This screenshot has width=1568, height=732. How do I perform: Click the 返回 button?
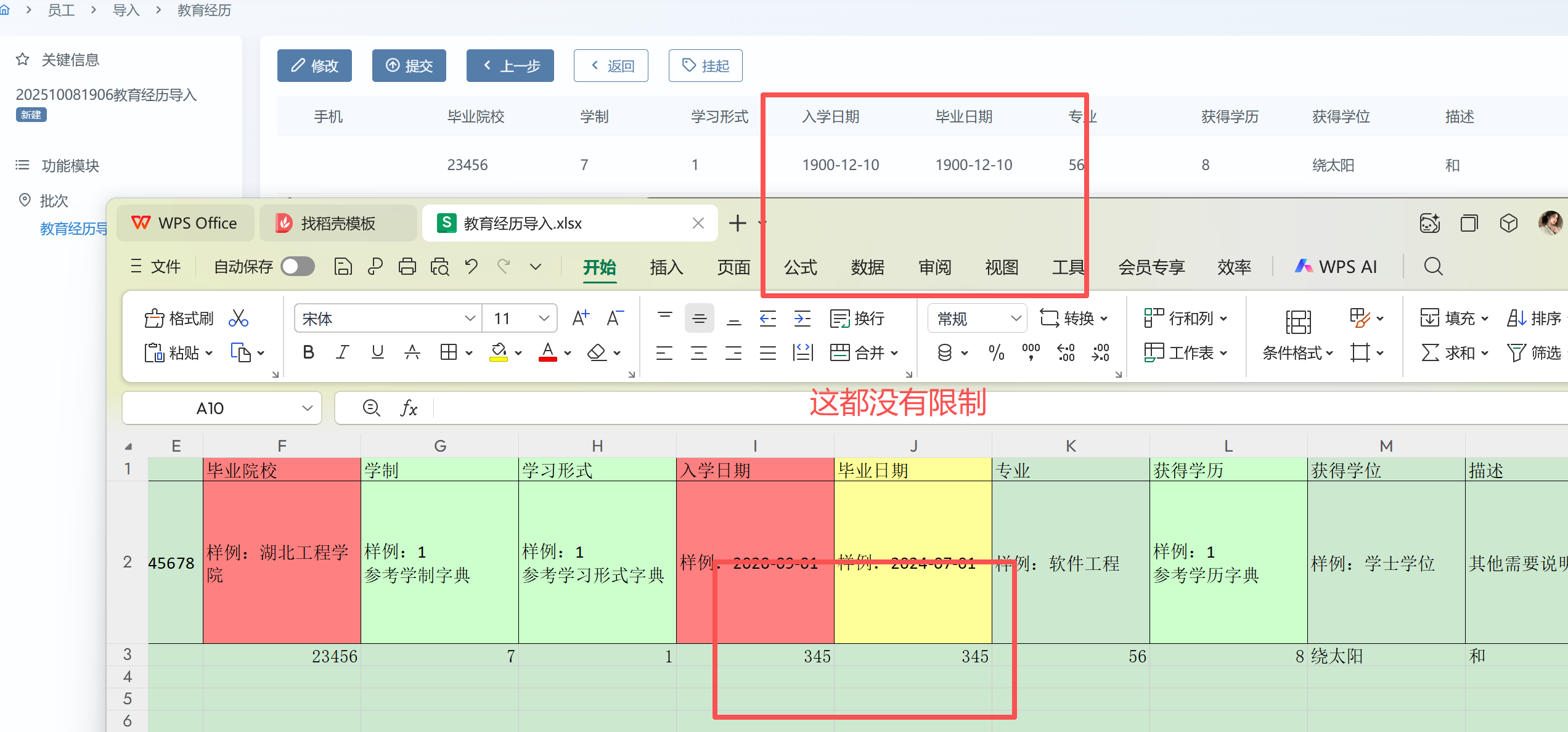(x=611, y=65)
